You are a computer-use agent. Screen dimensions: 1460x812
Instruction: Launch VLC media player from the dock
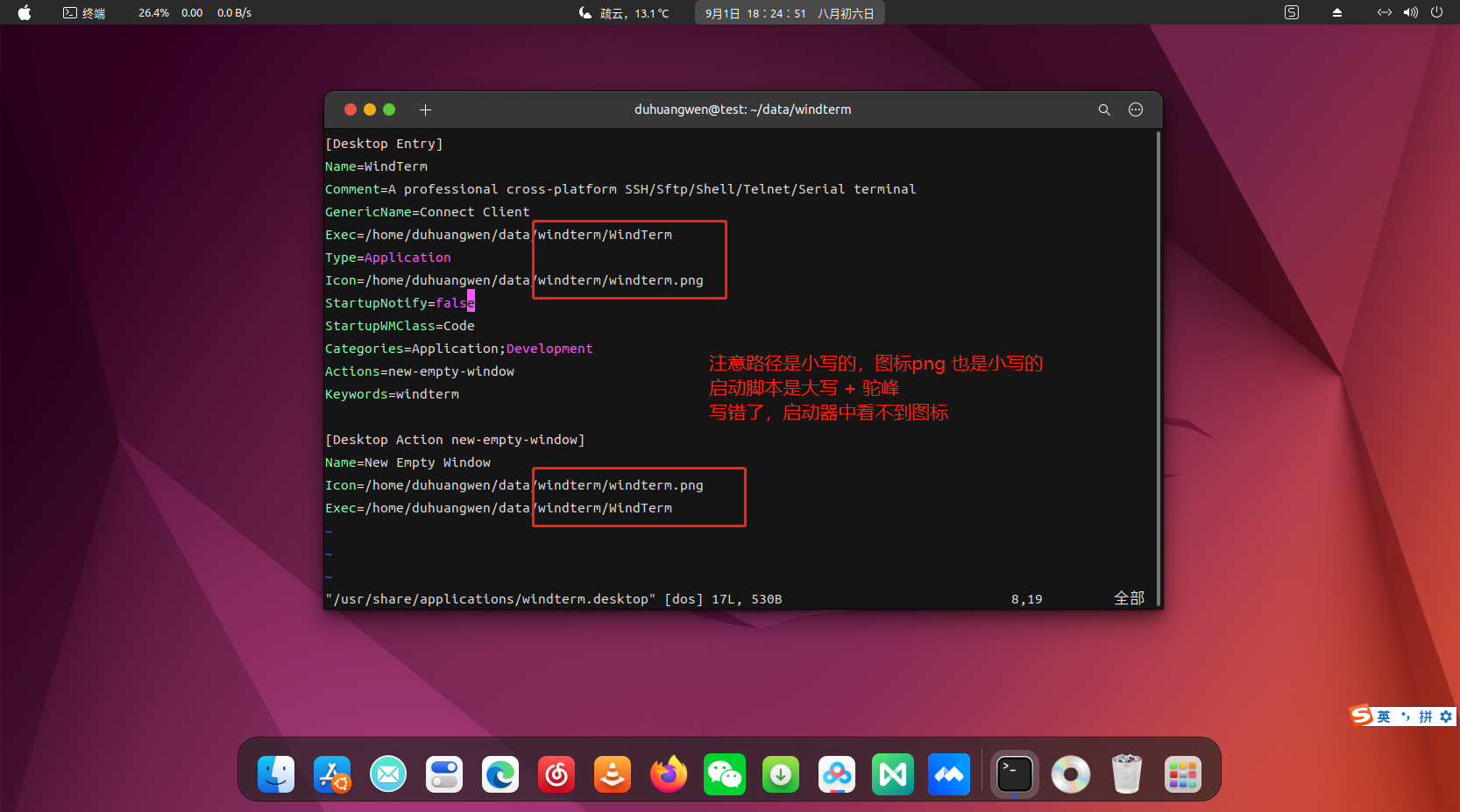(613, 774)
